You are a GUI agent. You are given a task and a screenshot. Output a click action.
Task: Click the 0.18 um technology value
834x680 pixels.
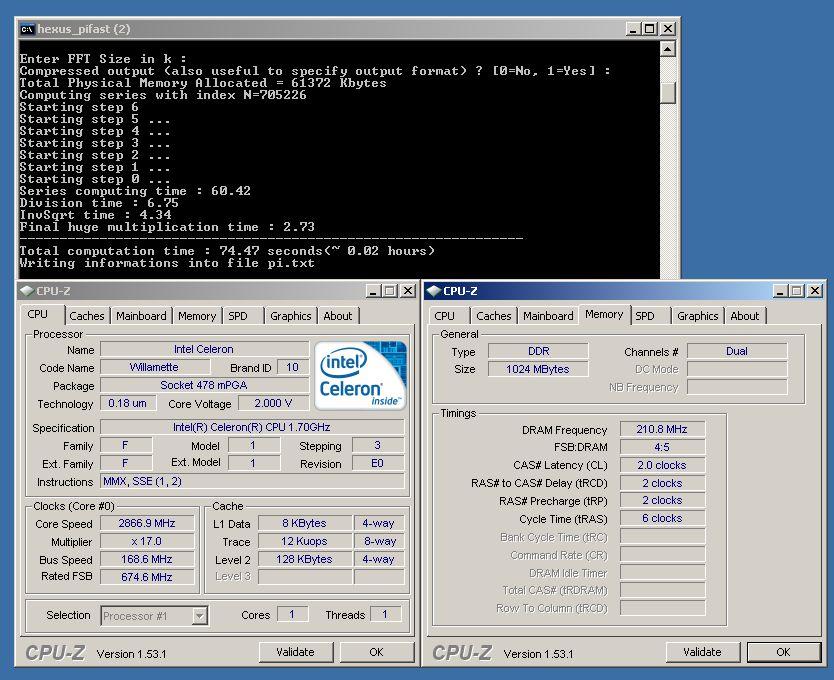tap(128, 403)
